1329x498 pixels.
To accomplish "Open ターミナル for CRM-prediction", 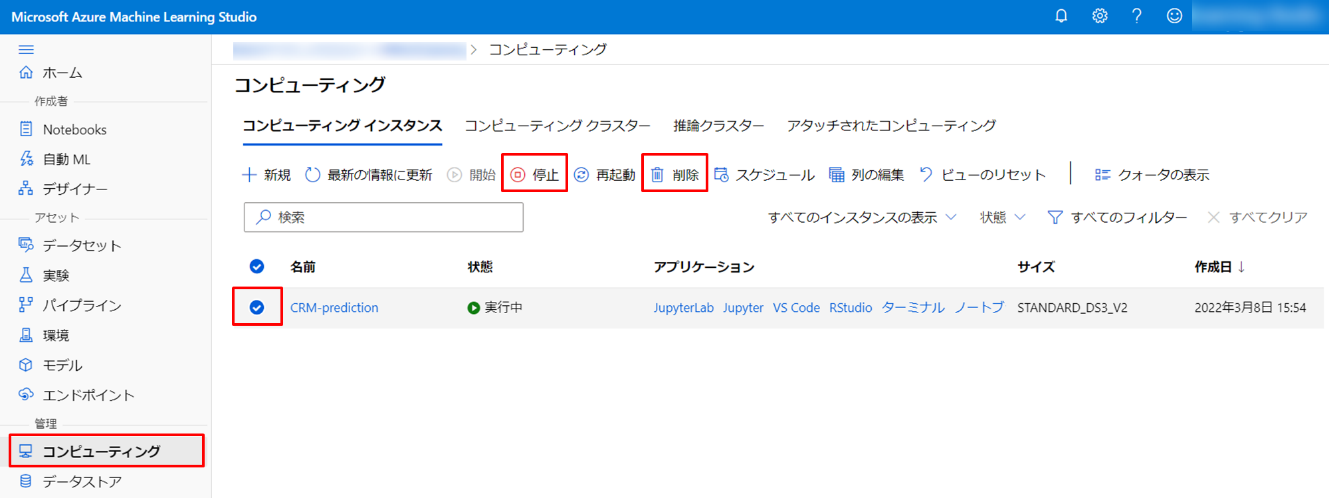I will (x=913, y=308).
